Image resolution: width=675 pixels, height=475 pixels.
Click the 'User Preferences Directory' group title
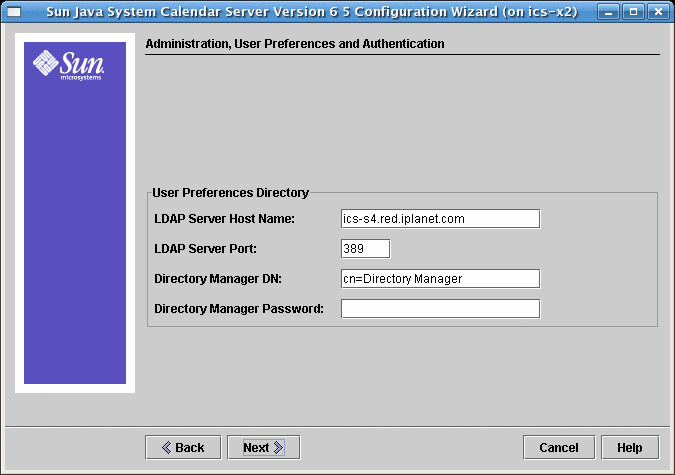click(x=230, y=193)
